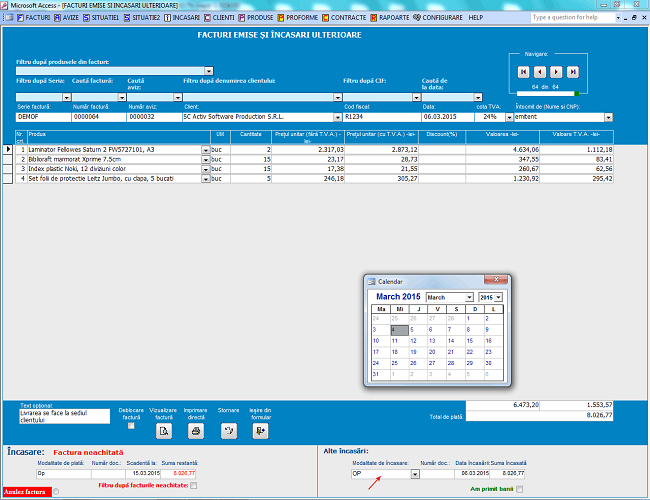
Task: Select day 15 in the March calendar
Action: (x=471, y=340)
